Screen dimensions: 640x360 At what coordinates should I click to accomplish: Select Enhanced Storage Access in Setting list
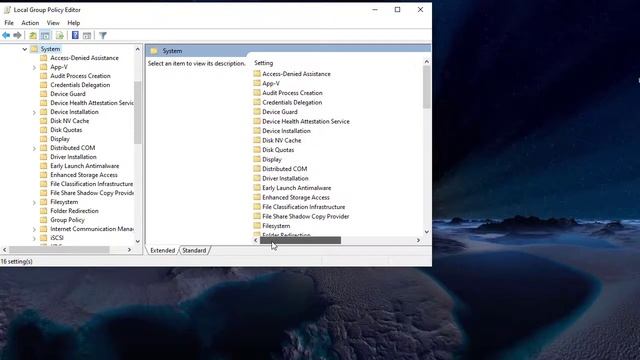(296, 197)
